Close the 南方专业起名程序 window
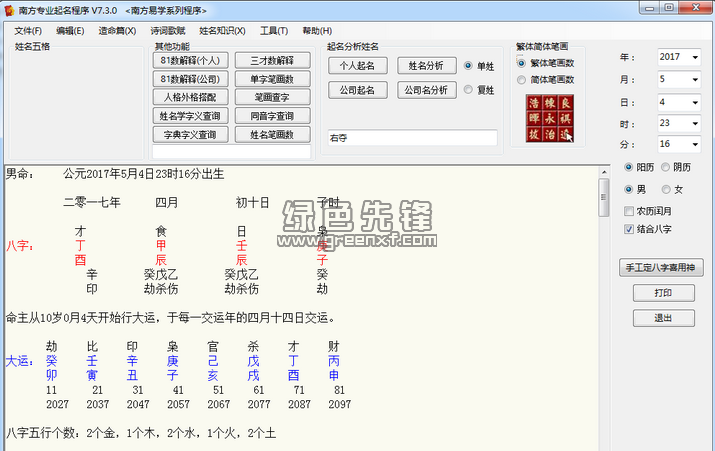Screen dimensions: 715x451 696,7
